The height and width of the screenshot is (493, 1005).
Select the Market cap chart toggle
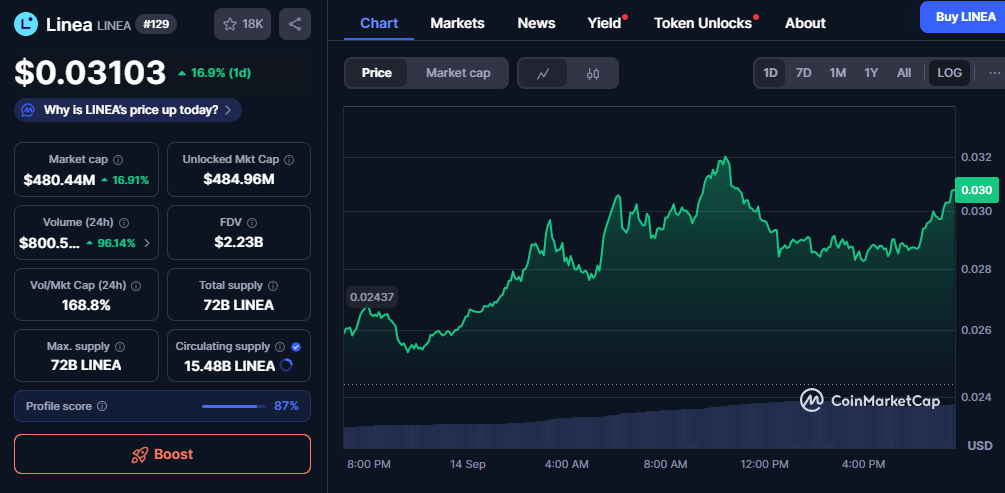[458, 73]
